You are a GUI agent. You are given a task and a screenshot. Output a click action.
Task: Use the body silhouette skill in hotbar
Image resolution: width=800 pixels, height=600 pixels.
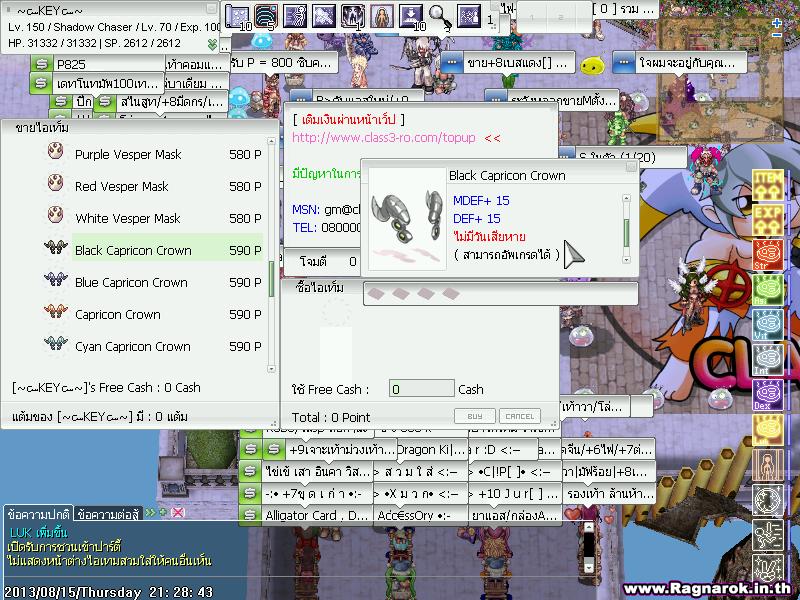(x=382, y=16)
